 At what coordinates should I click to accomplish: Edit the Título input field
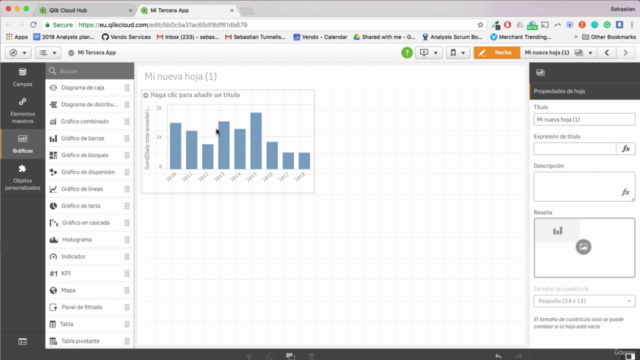tap(584, 120)
